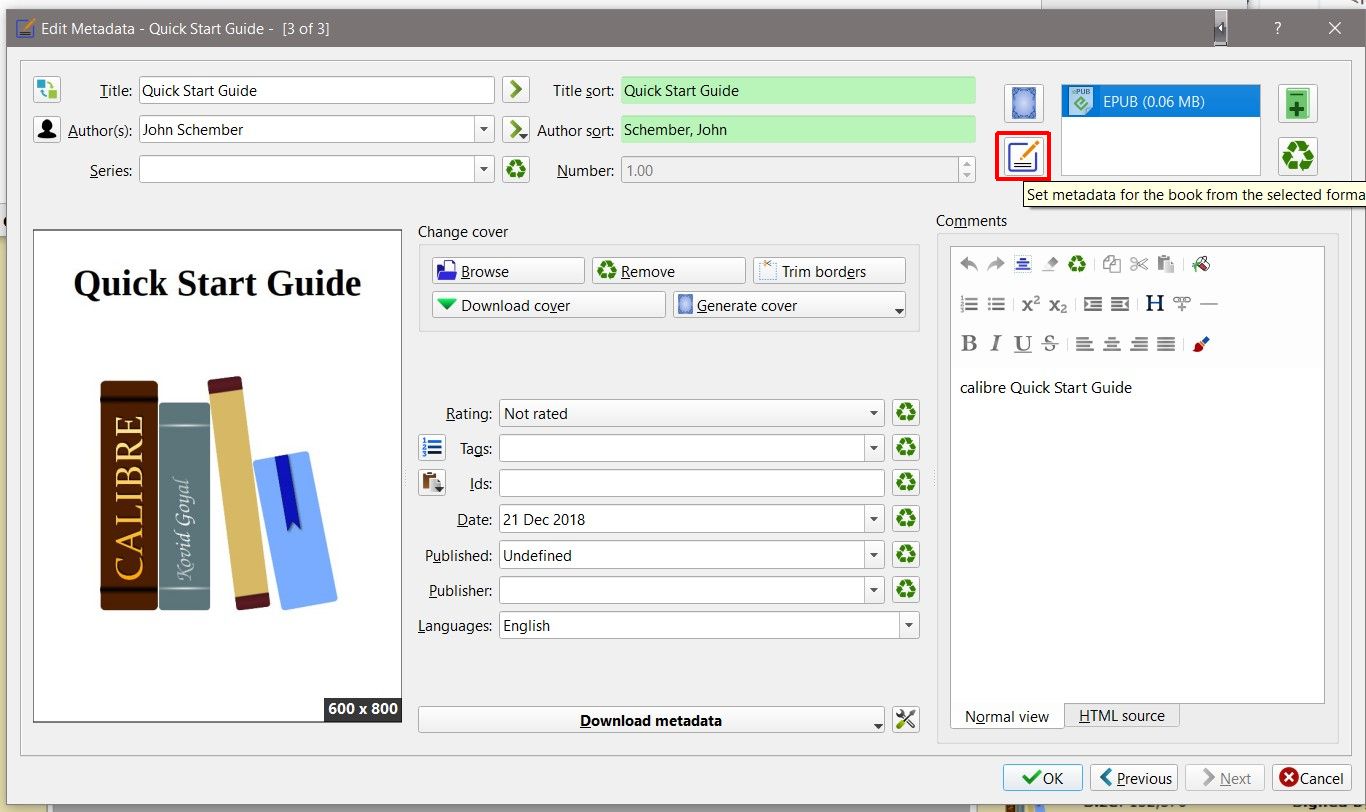Screen dimensions: 1366x812
Task: Center-align comment text
Action: [1112, 344]
